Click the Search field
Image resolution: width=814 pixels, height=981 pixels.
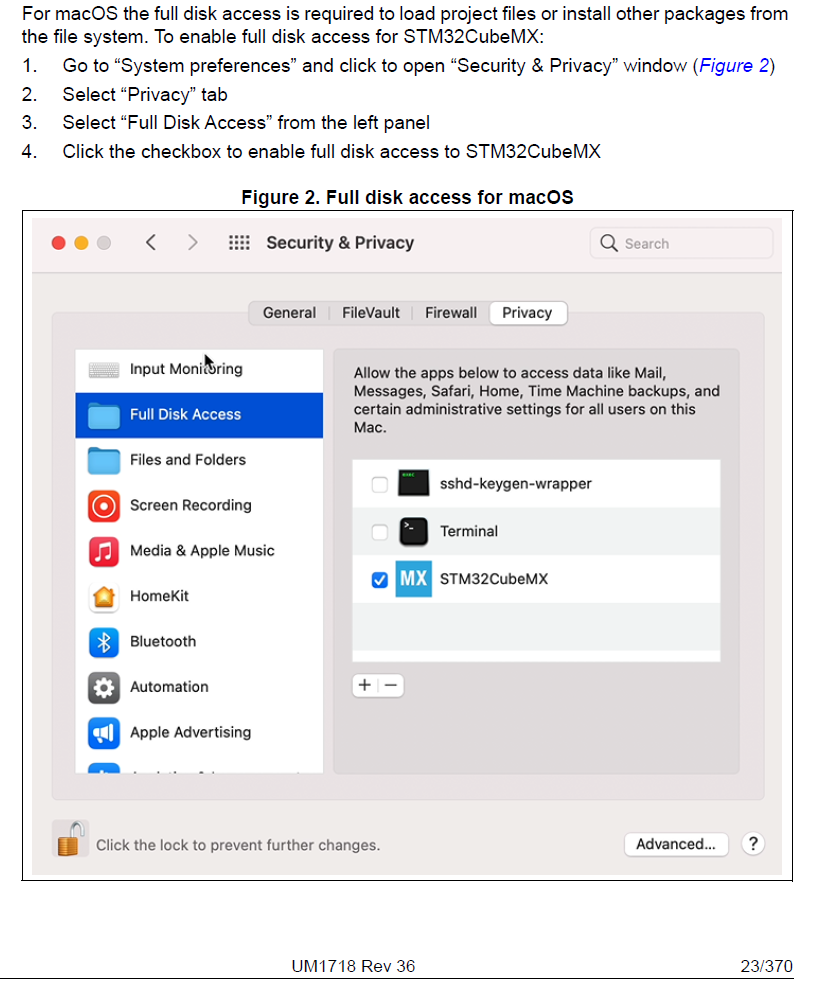click(x=681, y=243)
